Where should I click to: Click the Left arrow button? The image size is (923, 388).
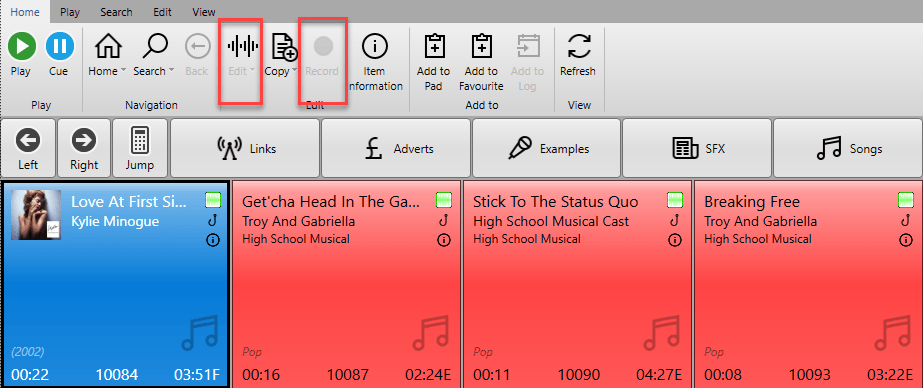28,148
